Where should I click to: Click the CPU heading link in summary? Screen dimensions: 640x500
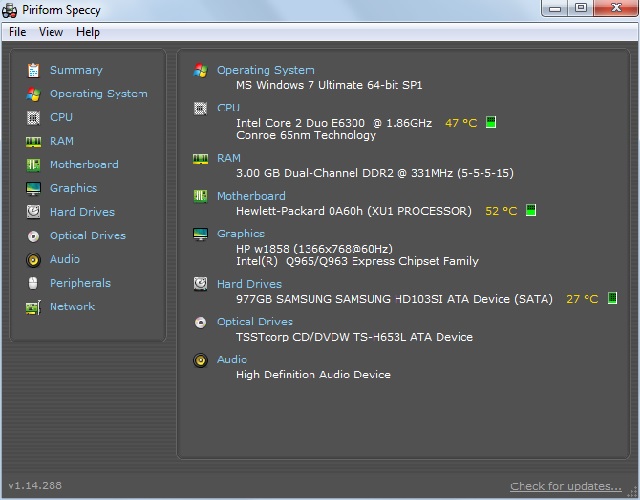tap(228, 108)
